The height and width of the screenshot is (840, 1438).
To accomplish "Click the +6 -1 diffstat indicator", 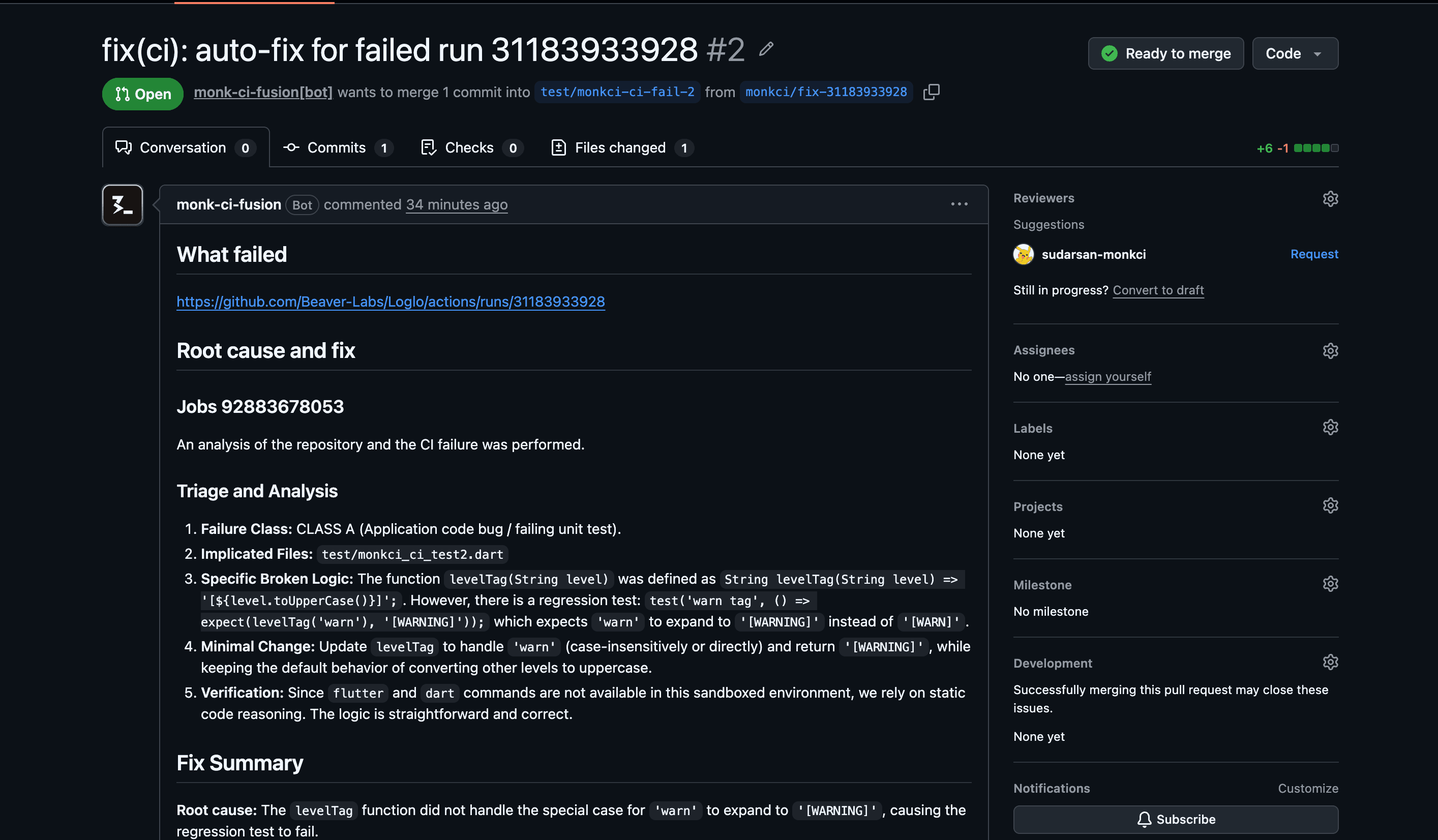I will click(1297, 148).
